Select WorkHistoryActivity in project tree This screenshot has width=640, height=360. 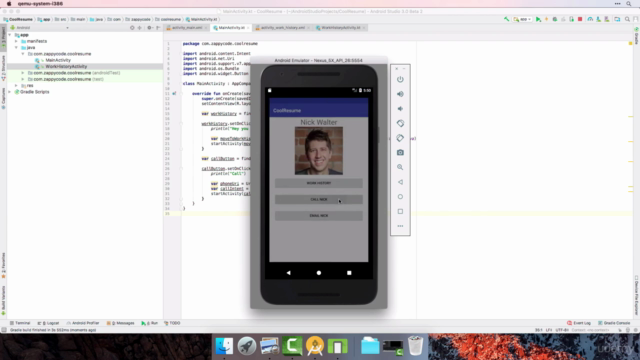pyautogui.click(x=66, y=67)
